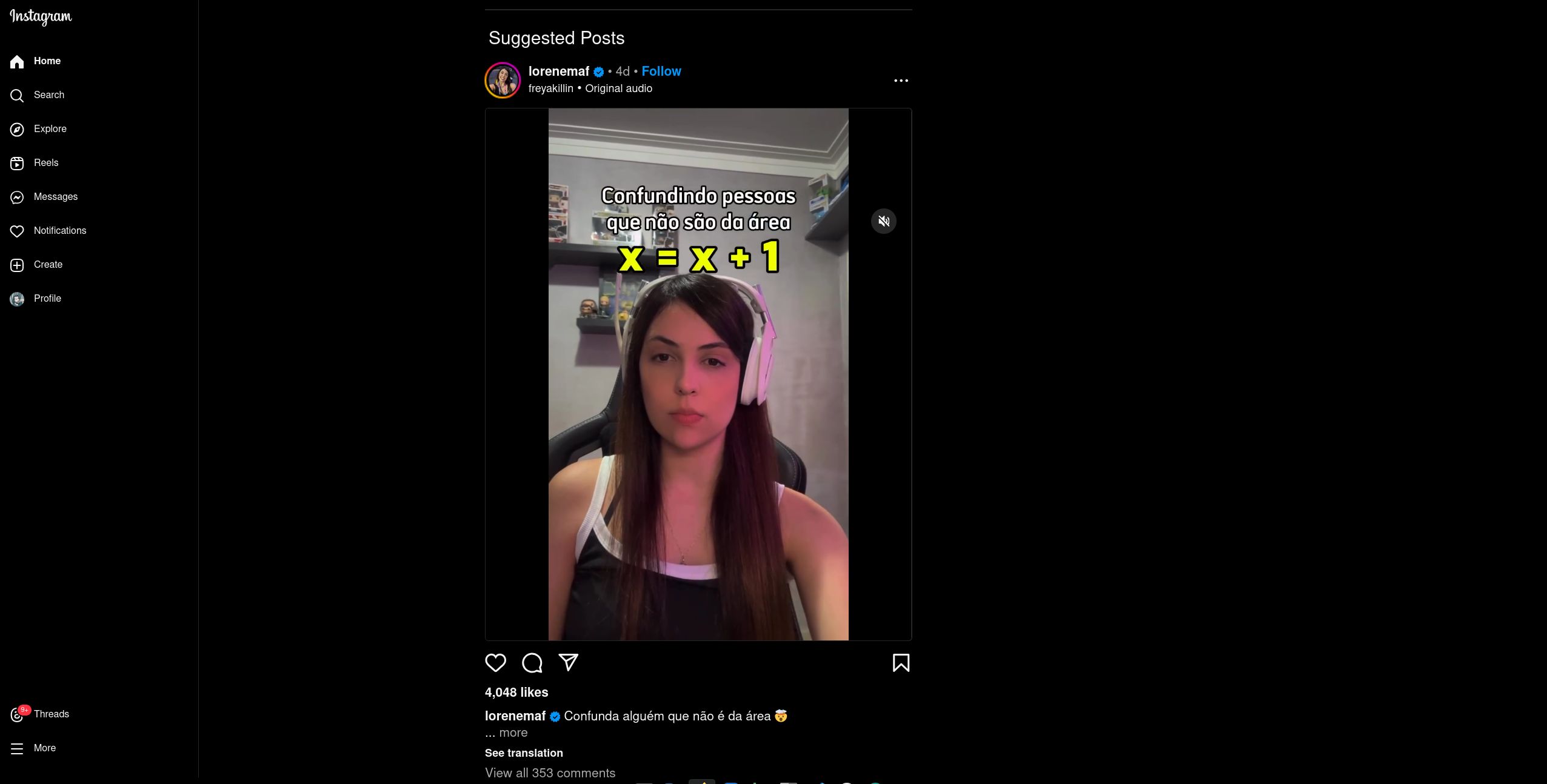Click Threads icon in bottom left
This screenshot has width=1547, height=784.
pyautogui.click(x=17, y=714)
